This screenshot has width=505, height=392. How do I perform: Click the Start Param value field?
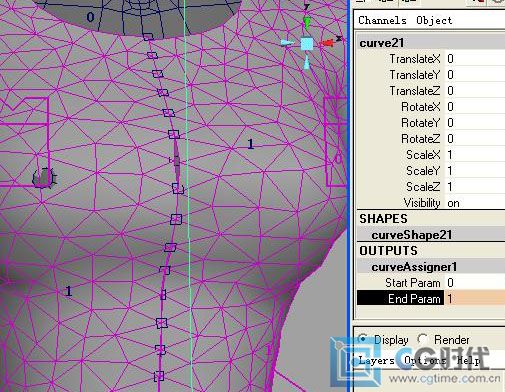point(475,283)
